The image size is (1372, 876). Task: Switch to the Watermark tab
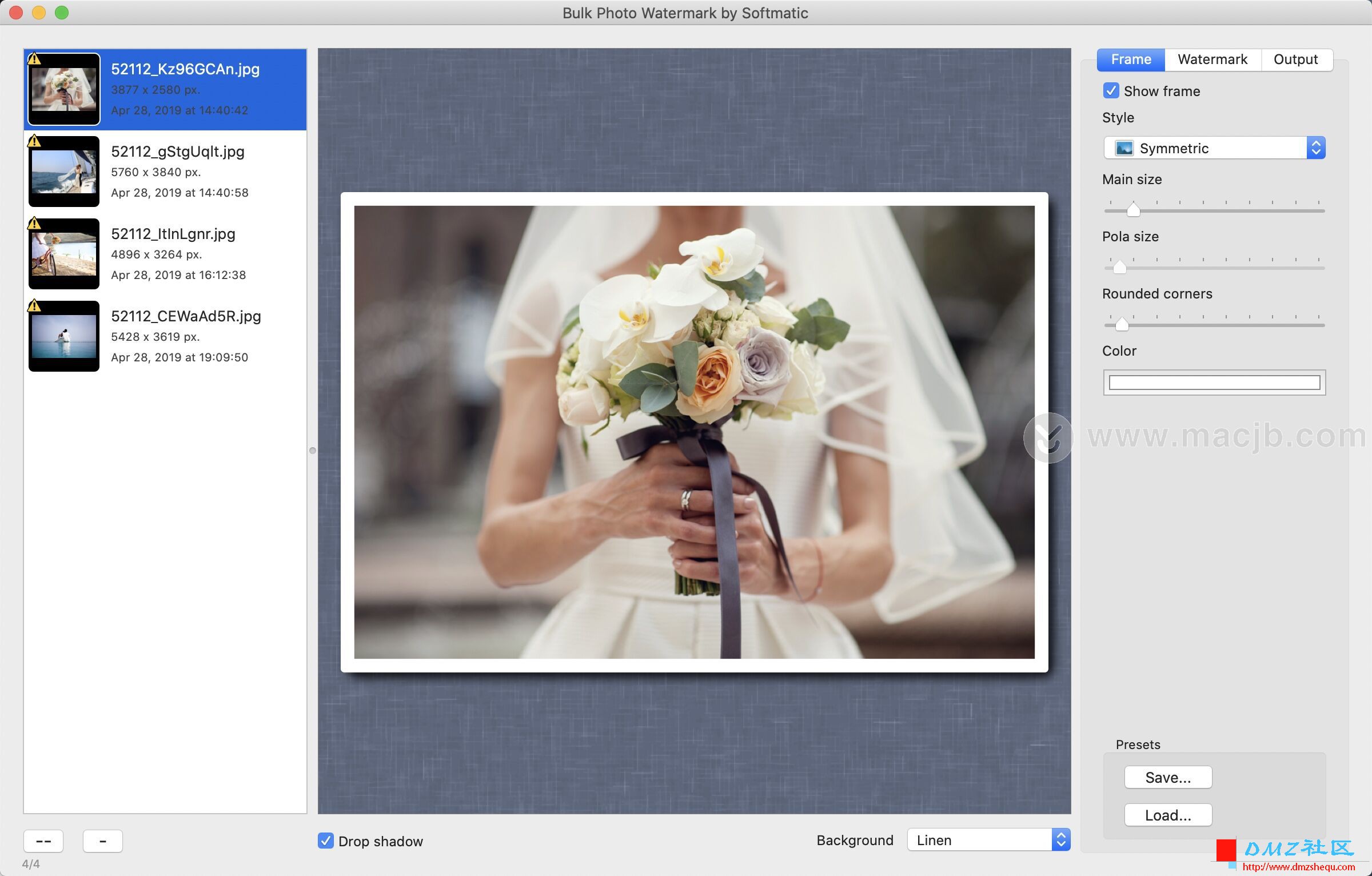pyautogui.click(x=1213, y=59)
